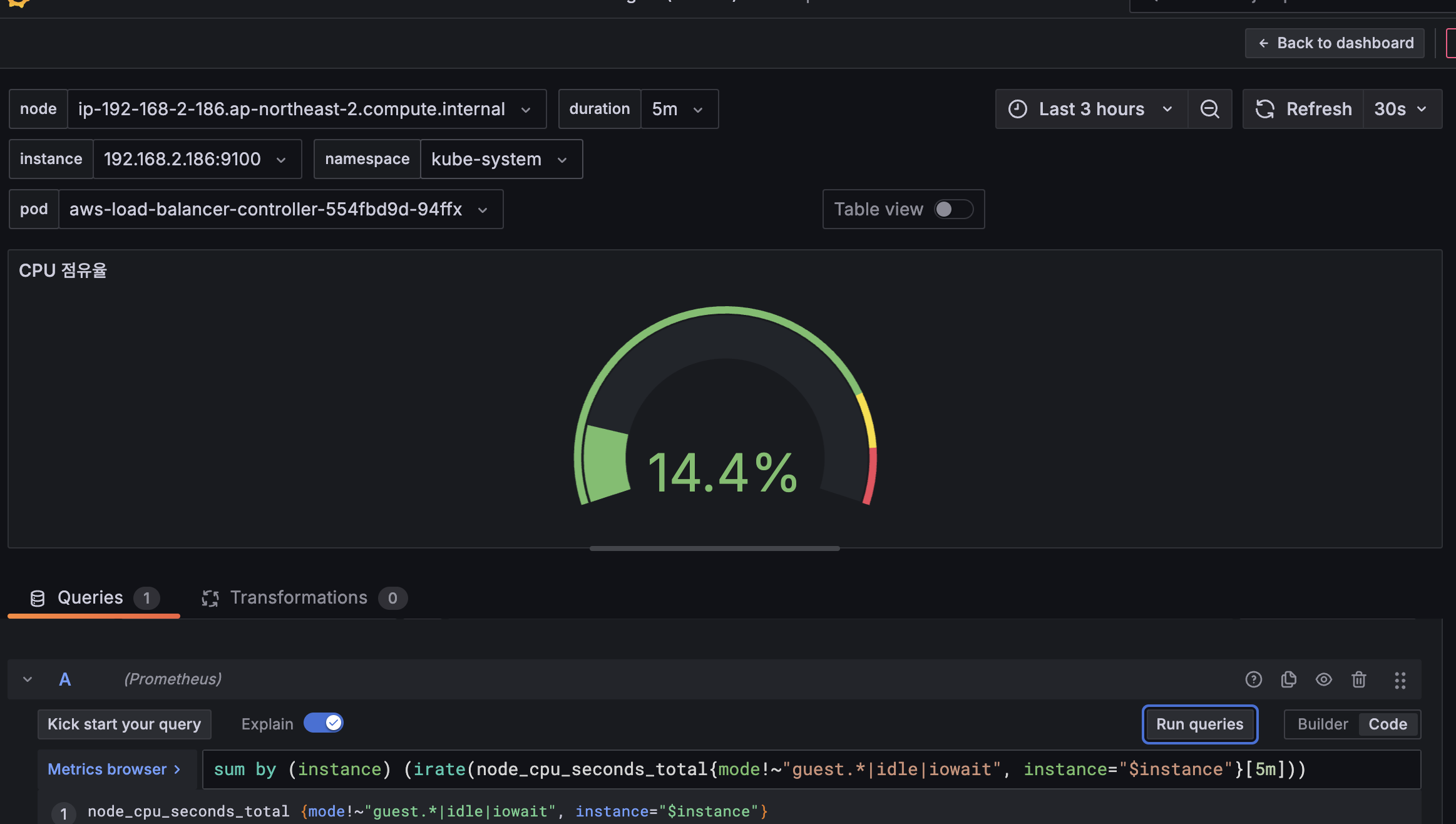Select Code editor mode
Screen dimensions: 1456x824
[1387, 724]
